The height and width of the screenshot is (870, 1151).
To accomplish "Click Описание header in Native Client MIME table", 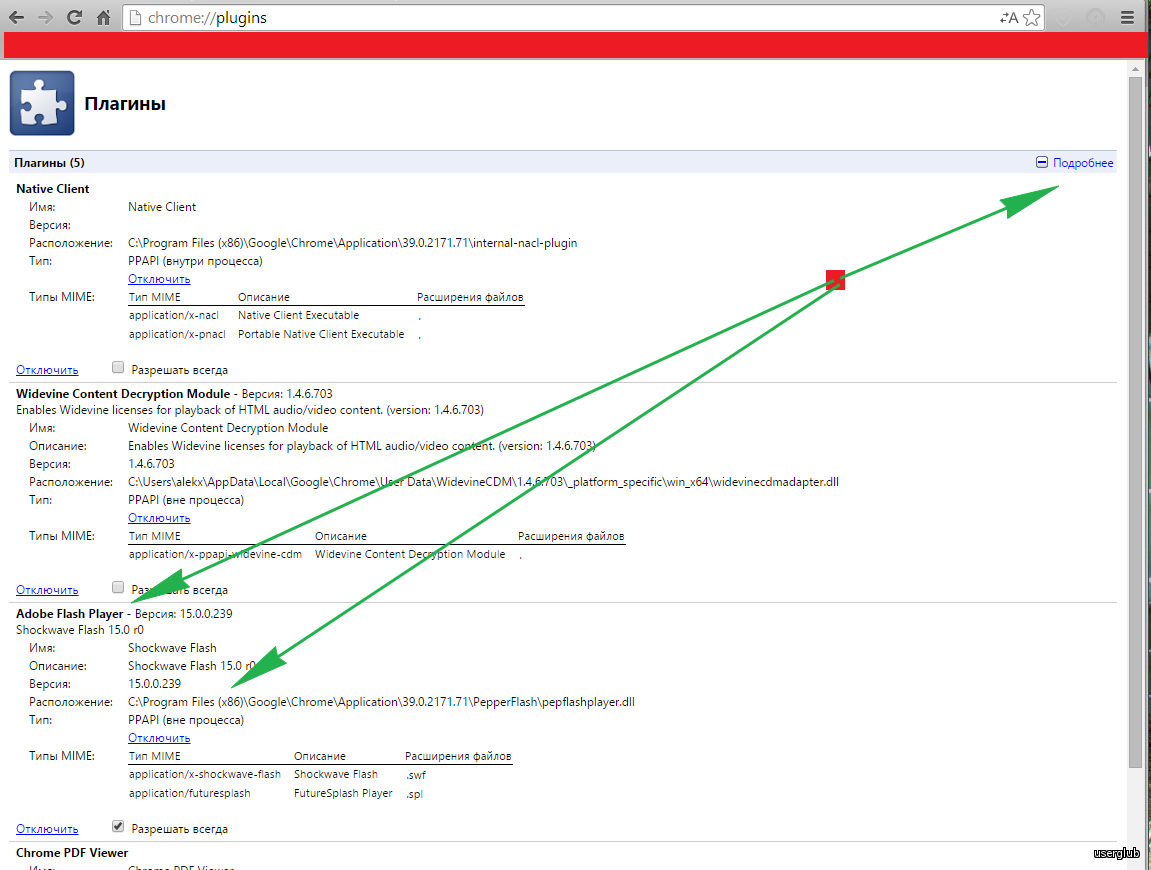I will click(264, 297).
